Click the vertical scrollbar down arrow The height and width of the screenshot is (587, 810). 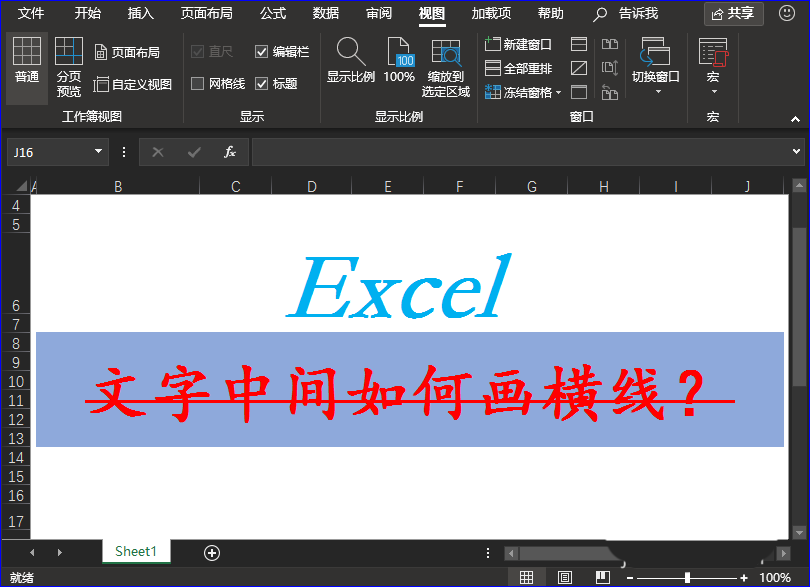point(799,532)
